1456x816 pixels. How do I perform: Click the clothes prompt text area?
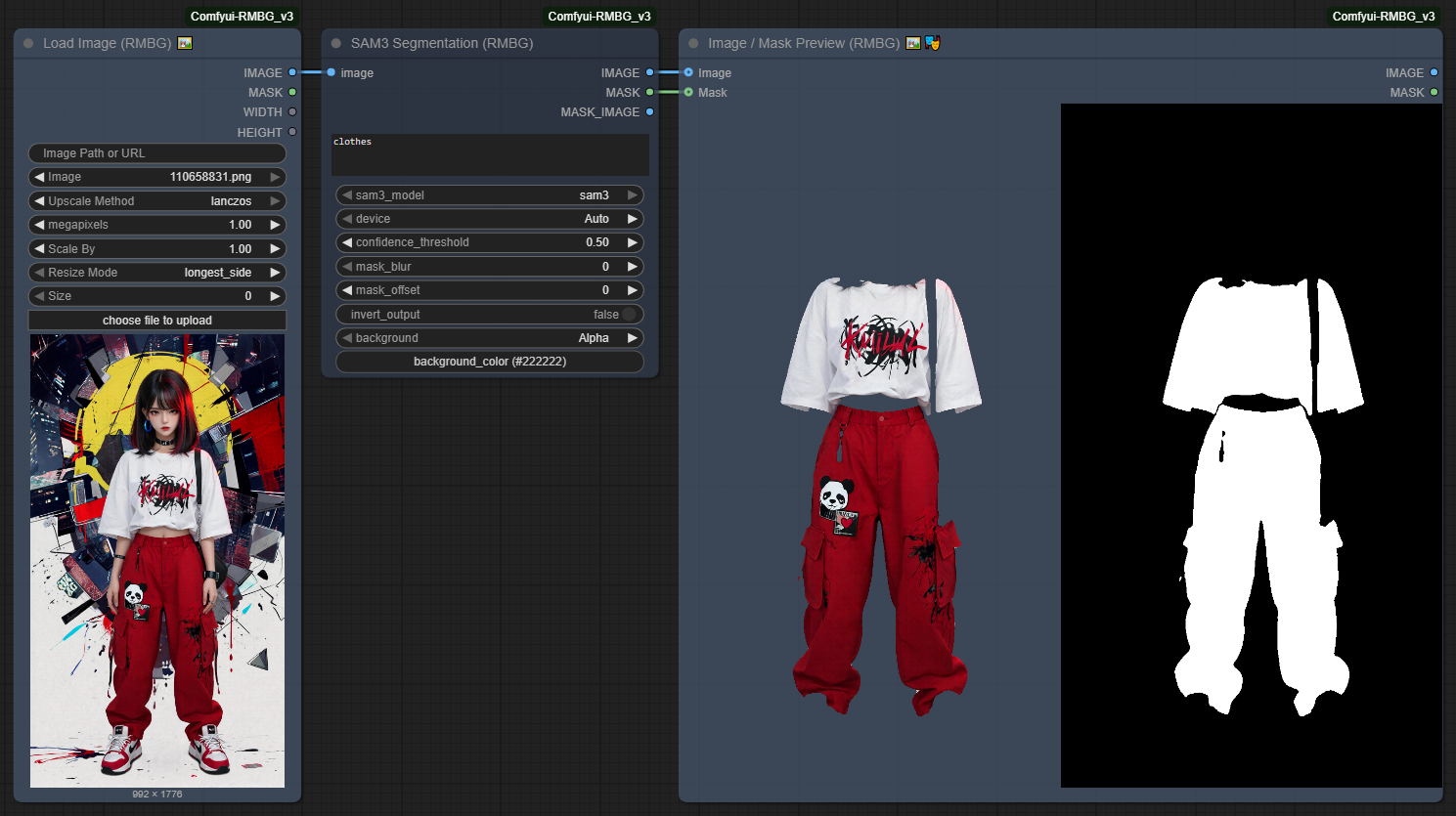click(x=489, y=154)
